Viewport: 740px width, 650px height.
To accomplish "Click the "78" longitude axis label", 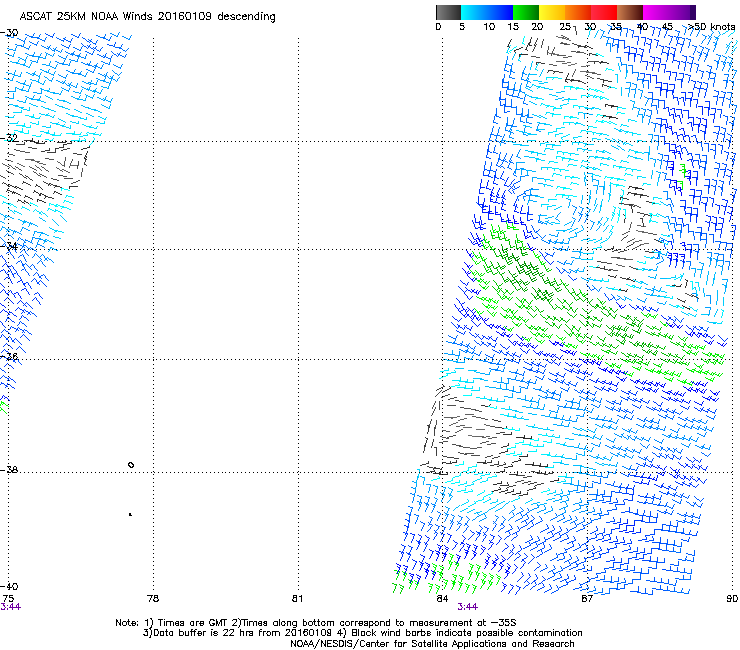I will click(x=153, y=598).
